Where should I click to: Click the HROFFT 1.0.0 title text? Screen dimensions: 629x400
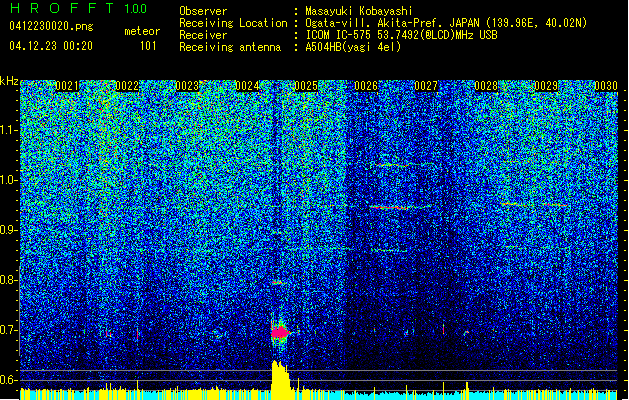click(78, 8)
